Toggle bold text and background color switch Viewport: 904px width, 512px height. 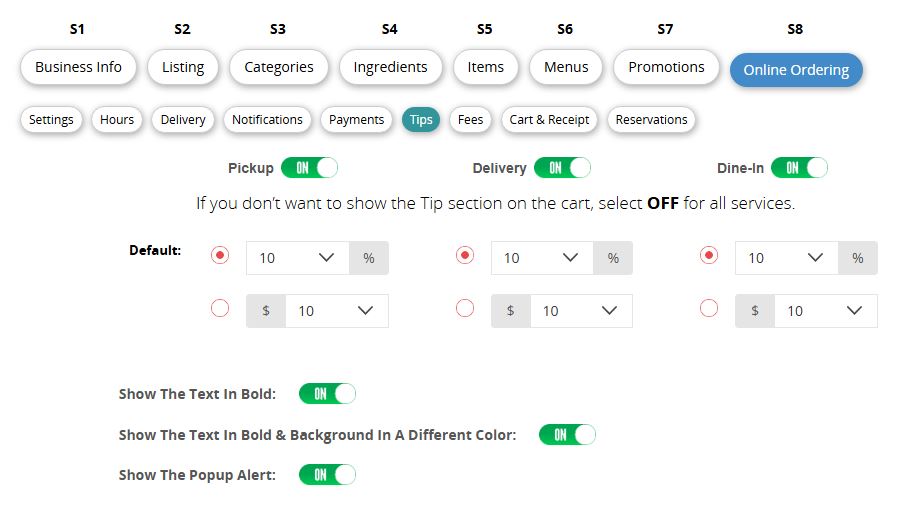click(567, 435)
